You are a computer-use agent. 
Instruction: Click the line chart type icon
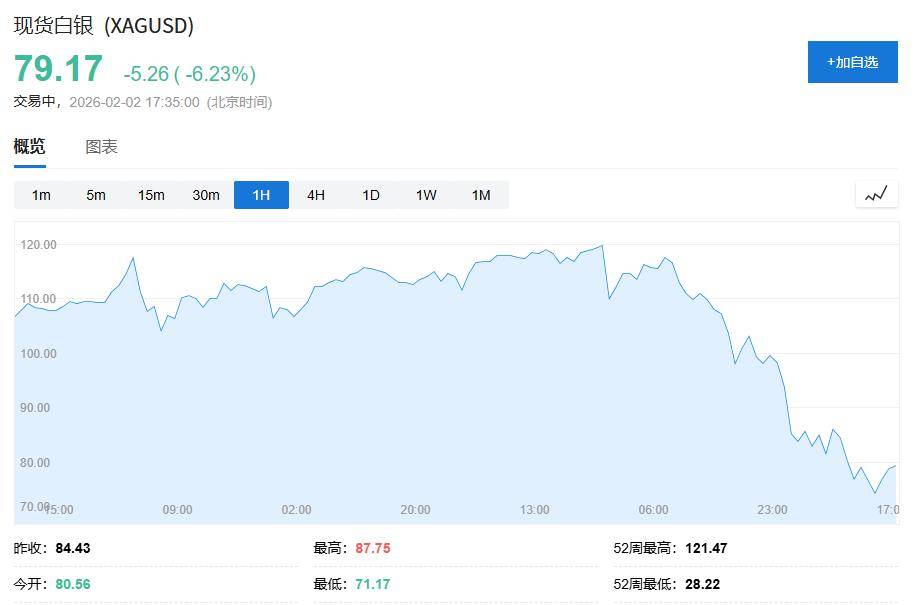pos(876,194)
